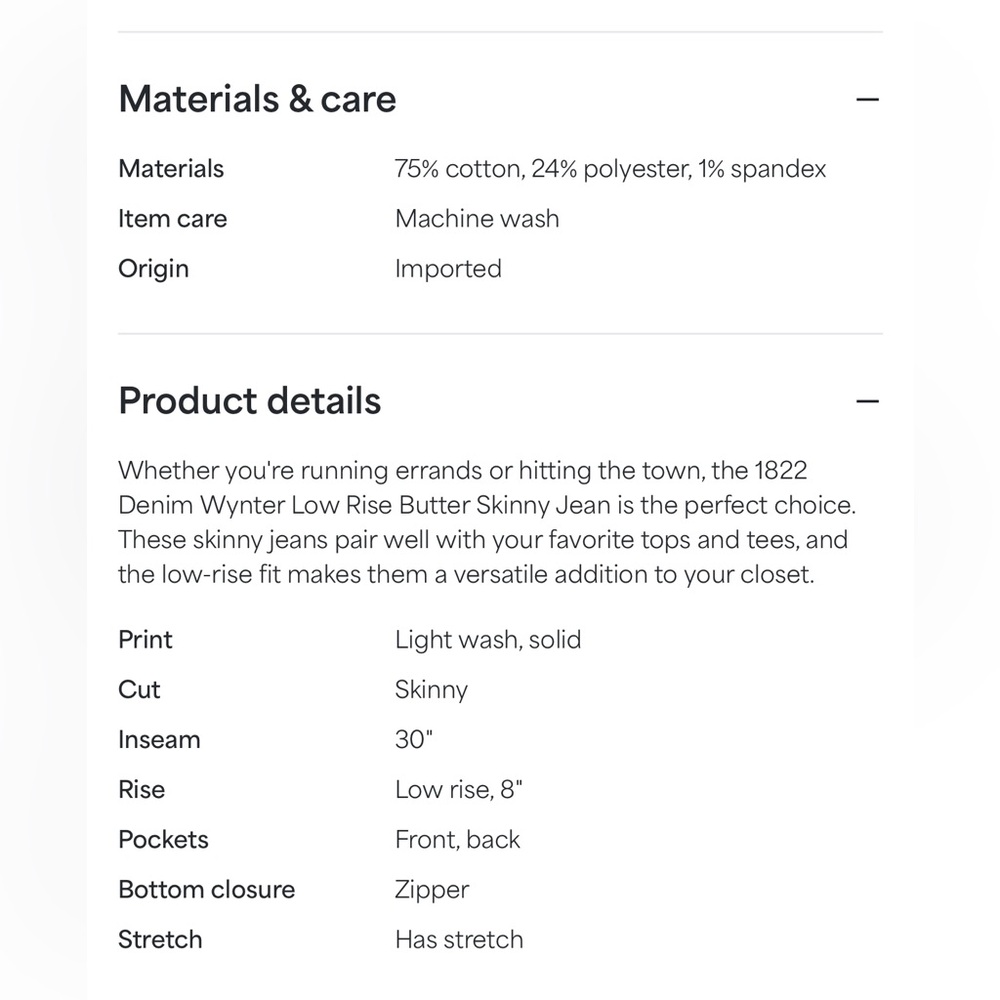
Task: Click the Materials & care heading
Action: 257,99
